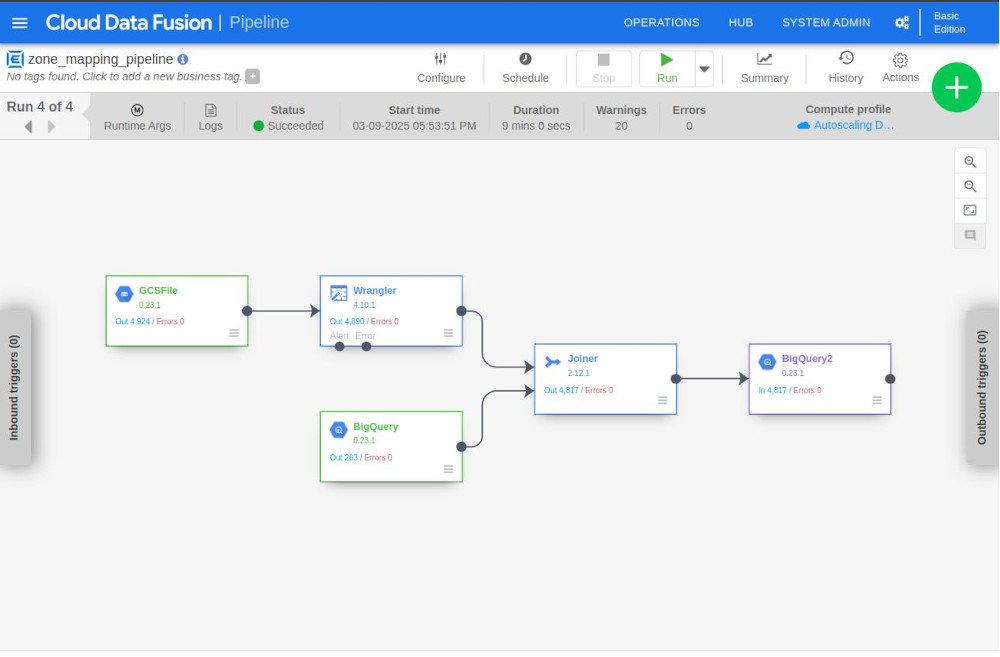Click the BigQuery Out 263 record count
This screenshot has width=1000, height=657.
click(343, 458)
